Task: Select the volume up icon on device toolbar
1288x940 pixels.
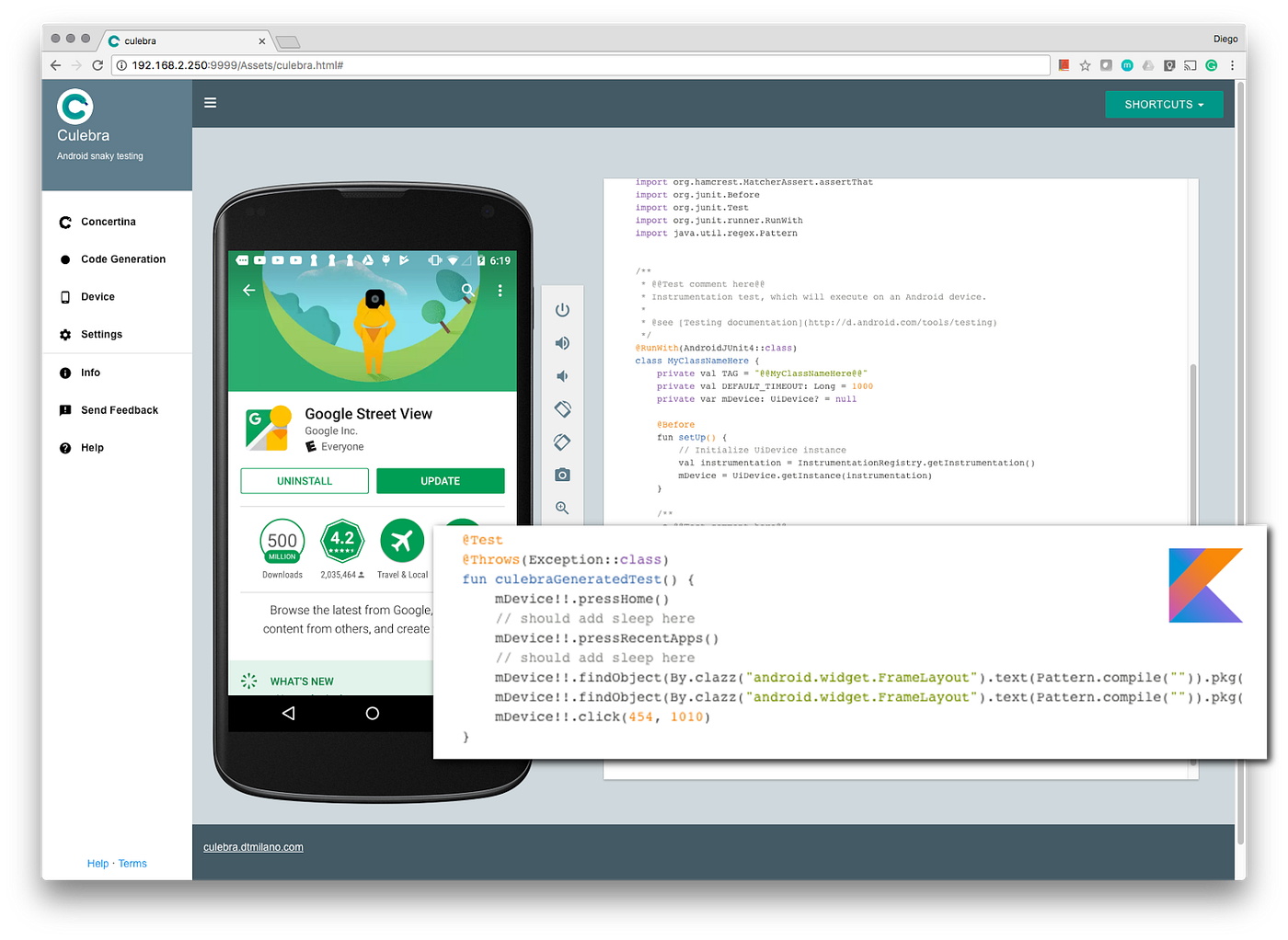Action: [x=562, y=342]
